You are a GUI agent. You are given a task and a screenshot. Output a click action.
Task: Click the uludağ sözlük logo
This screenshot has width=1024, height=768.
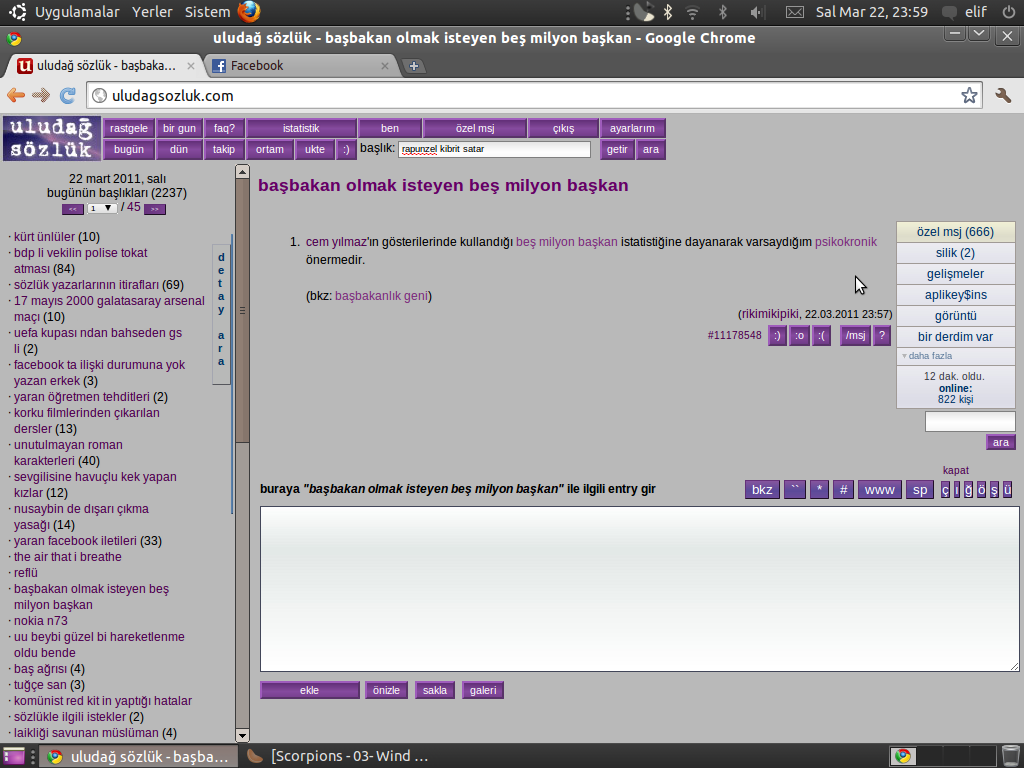click(52, 138)
